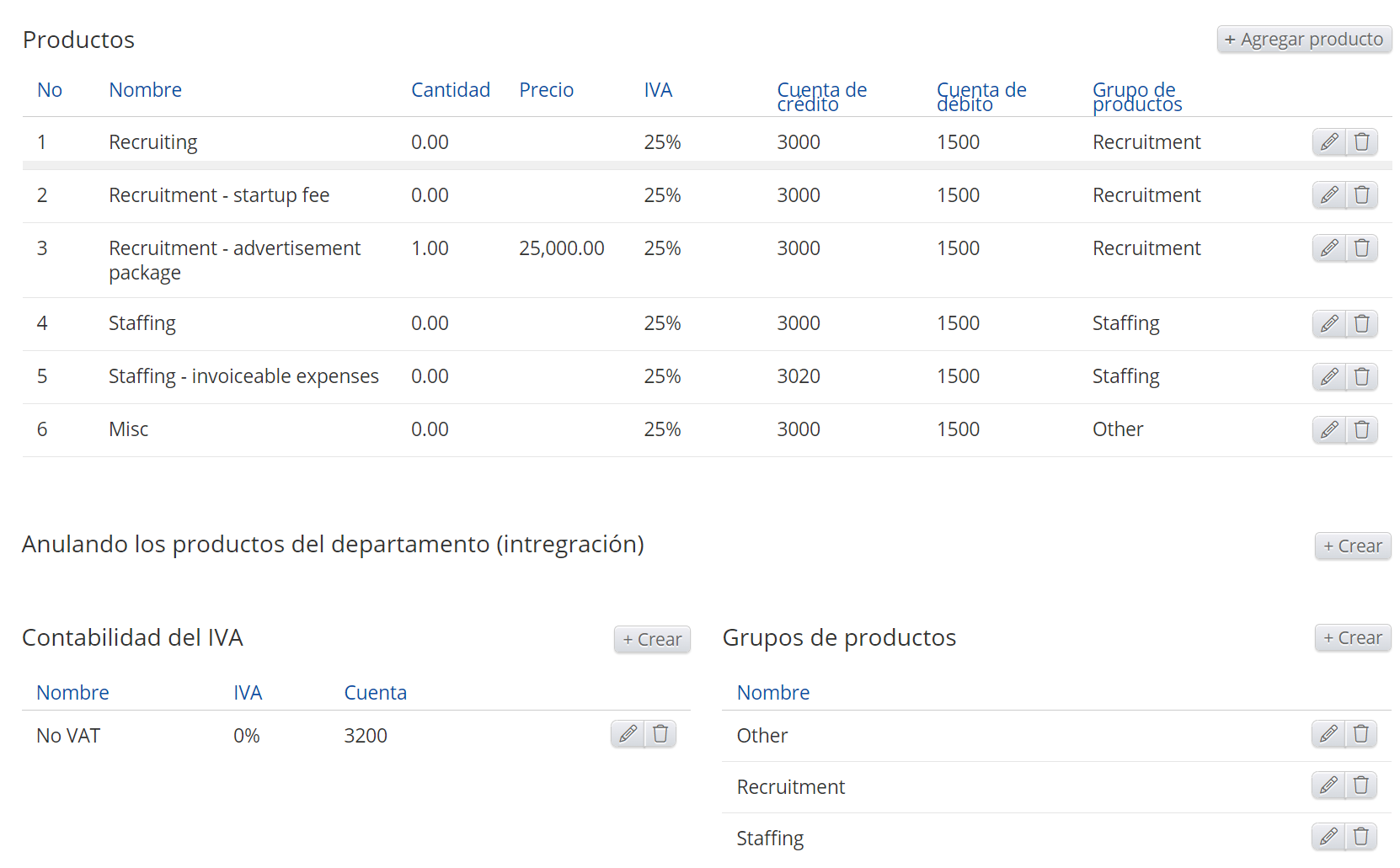Create department product override (Anulando section)
This screenshot has height=868, width=1400.
[1352, 546]
